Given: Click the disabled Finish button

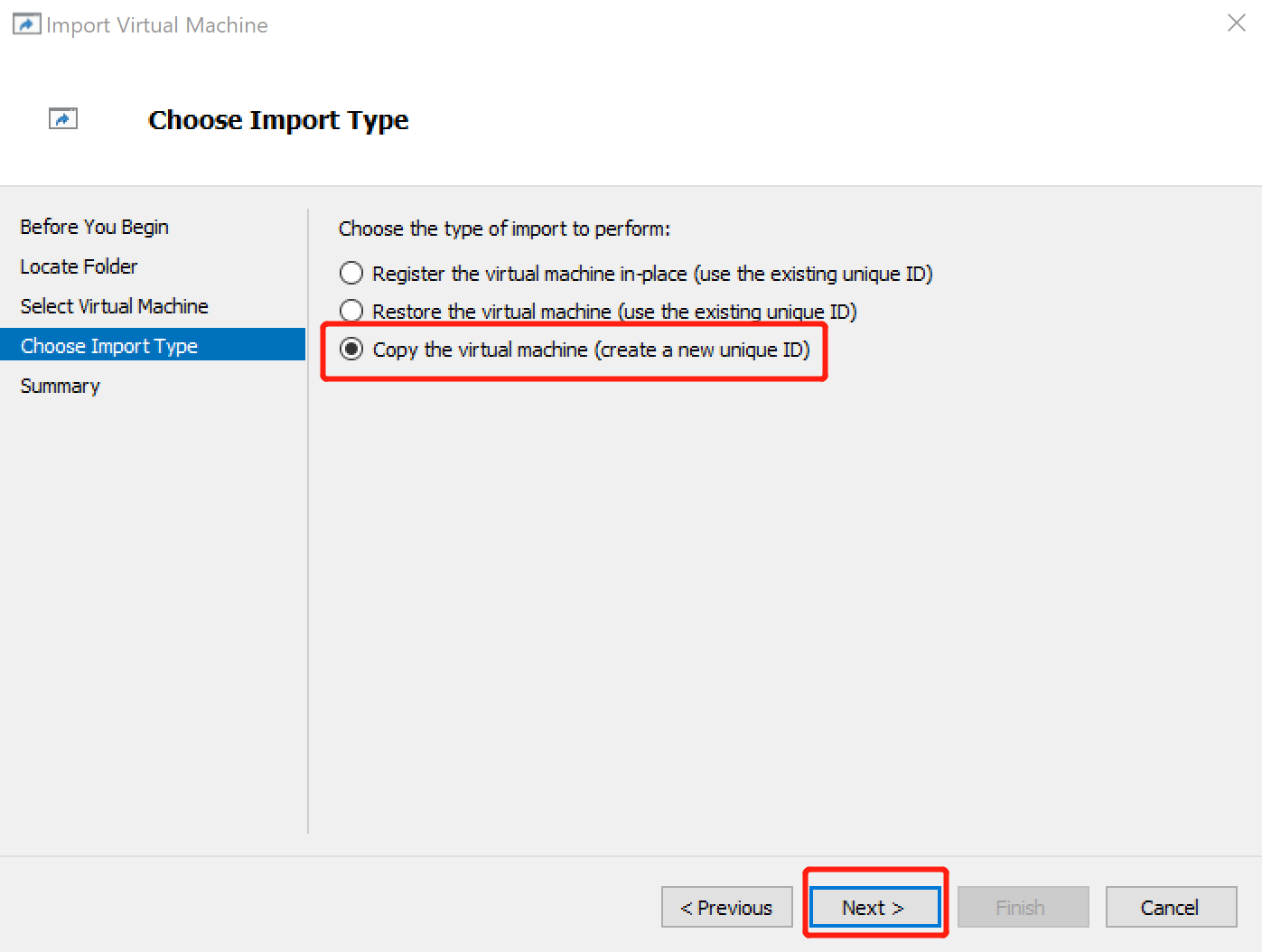Looking at the screenshot, I should (1022, 907).
